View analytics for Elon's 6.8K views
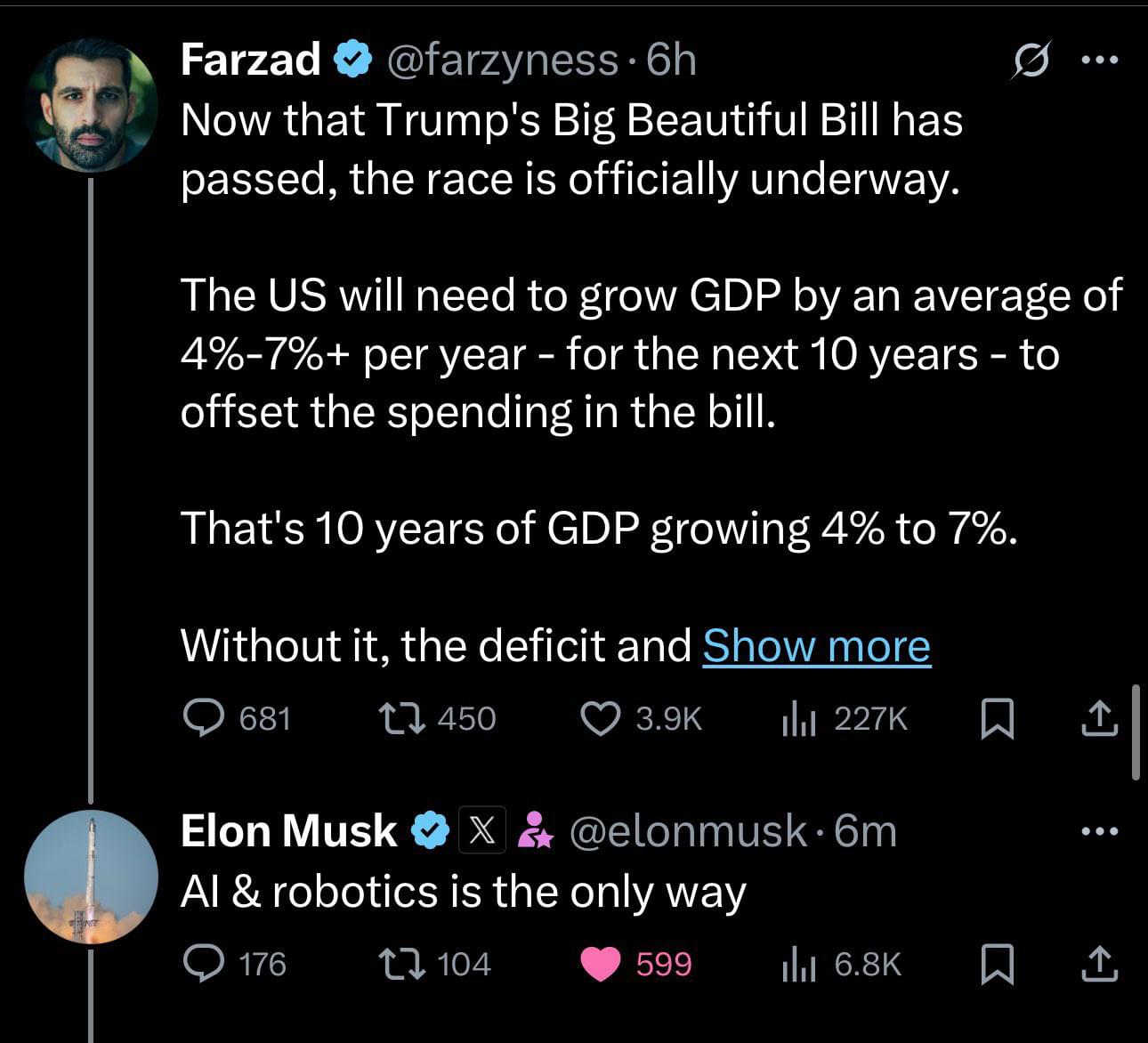Image resolution: width=1148 pixels, height=1043 pixels. point(841,964)
